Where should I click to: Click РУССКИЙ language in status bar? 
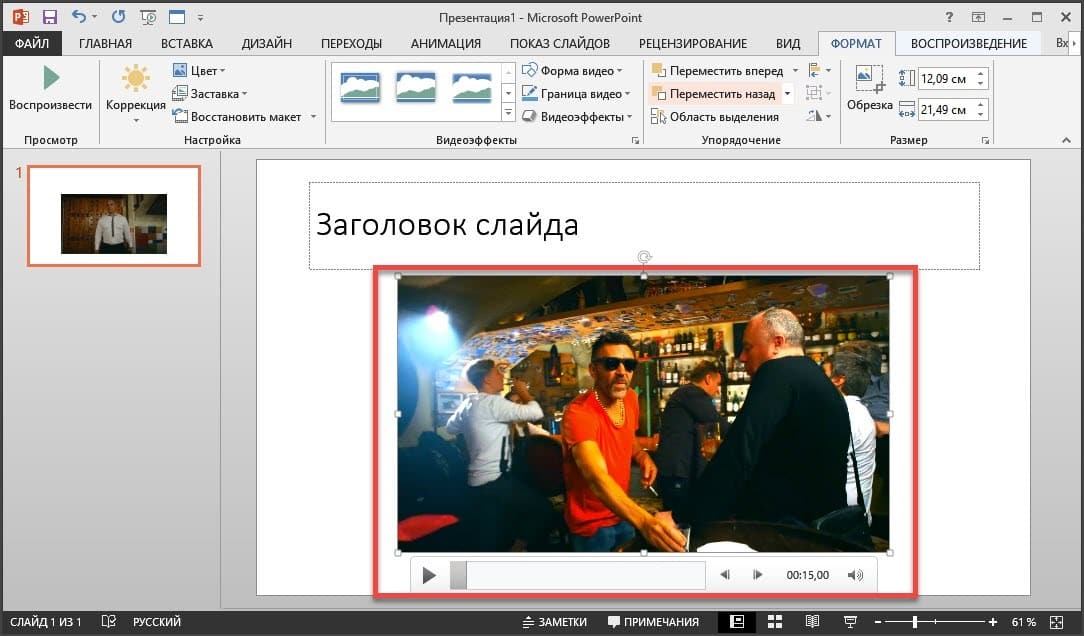point(156,622)
